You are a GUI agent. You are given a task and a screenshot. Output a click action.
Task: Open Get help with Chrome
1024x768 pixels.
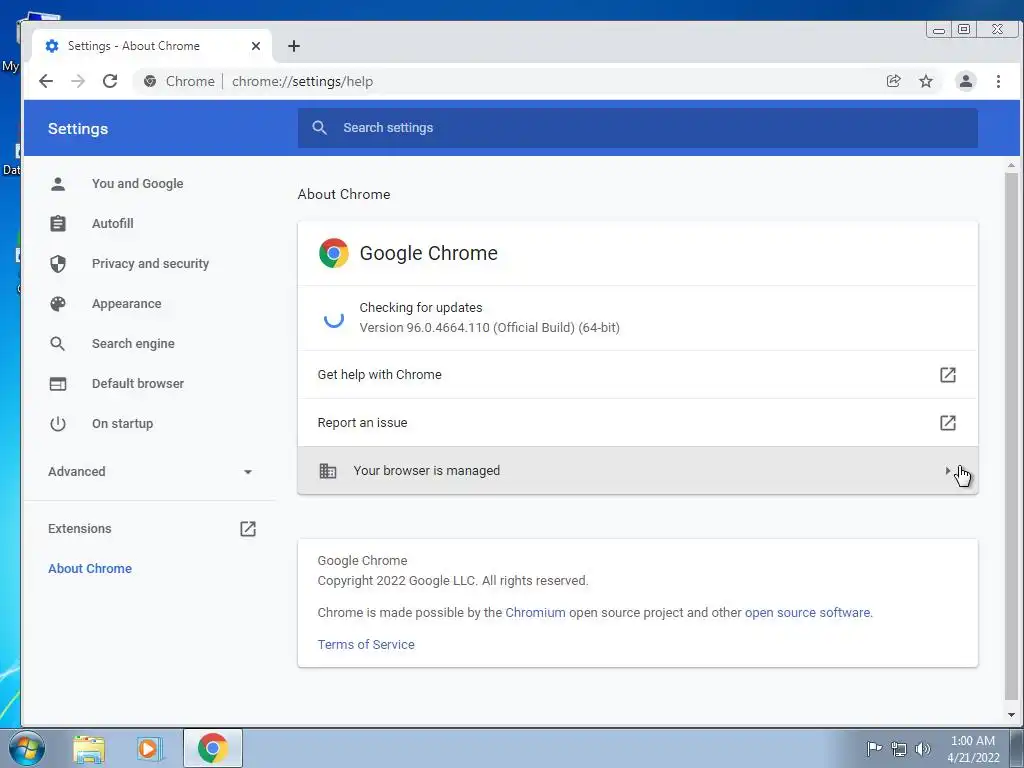pos(637,374)
